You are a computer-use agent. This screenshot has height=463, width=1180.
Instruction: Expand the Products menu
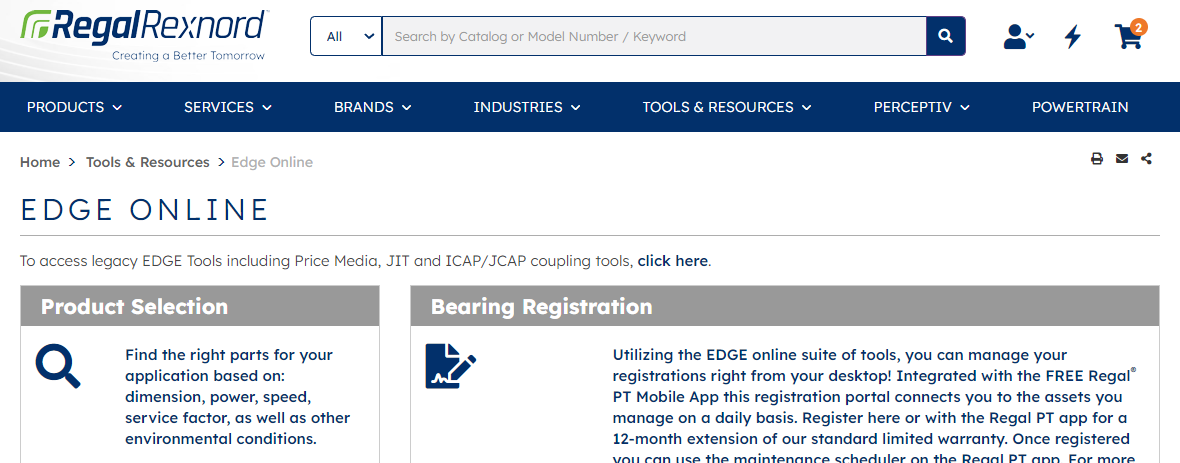point(75,107)
